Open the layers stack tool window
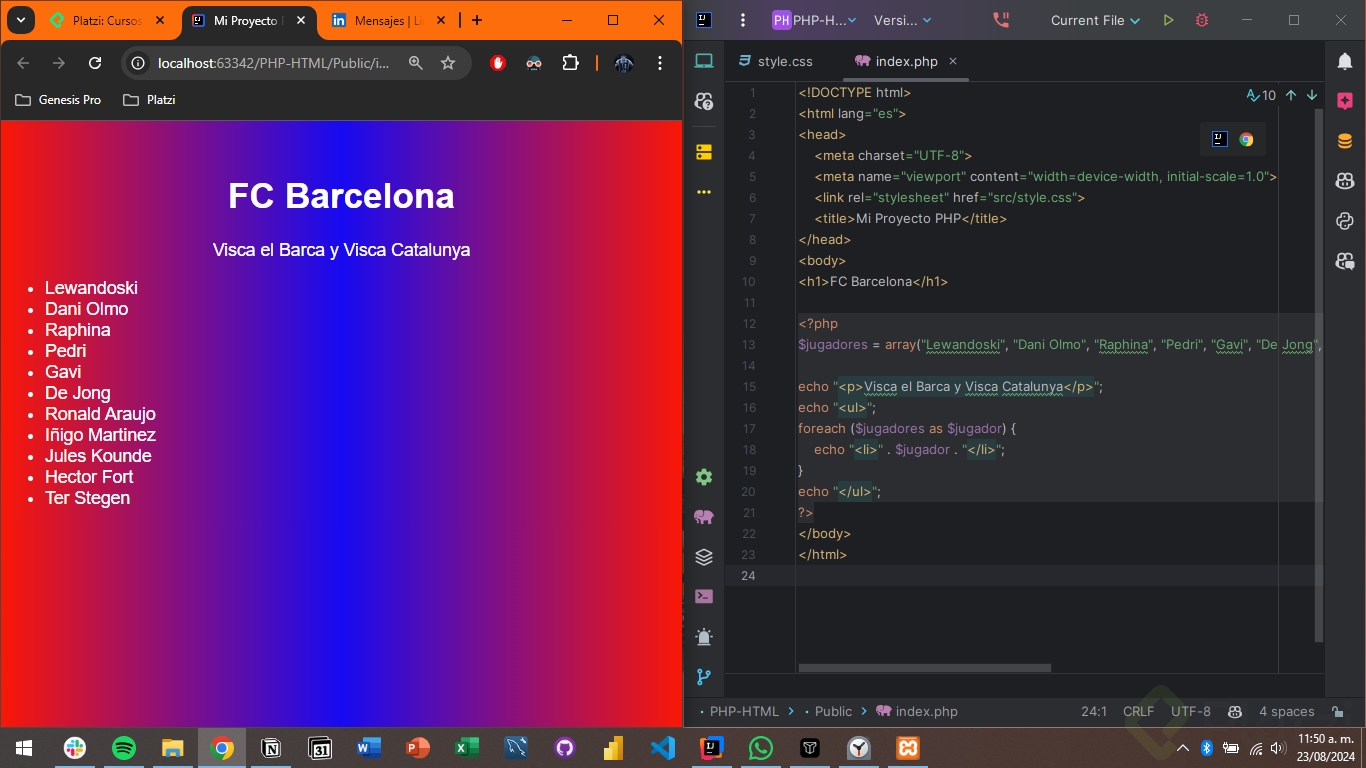The image size is (1366, 768). point(704,557)
